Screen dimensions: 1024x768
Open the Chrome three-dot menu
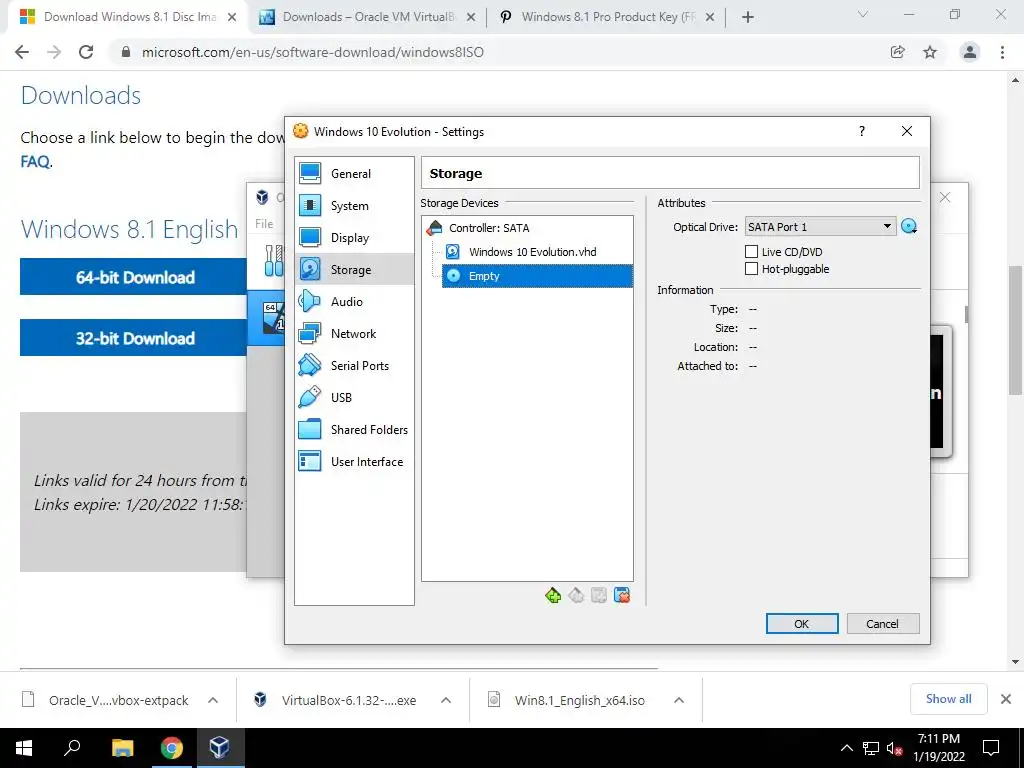(1002, 52)
